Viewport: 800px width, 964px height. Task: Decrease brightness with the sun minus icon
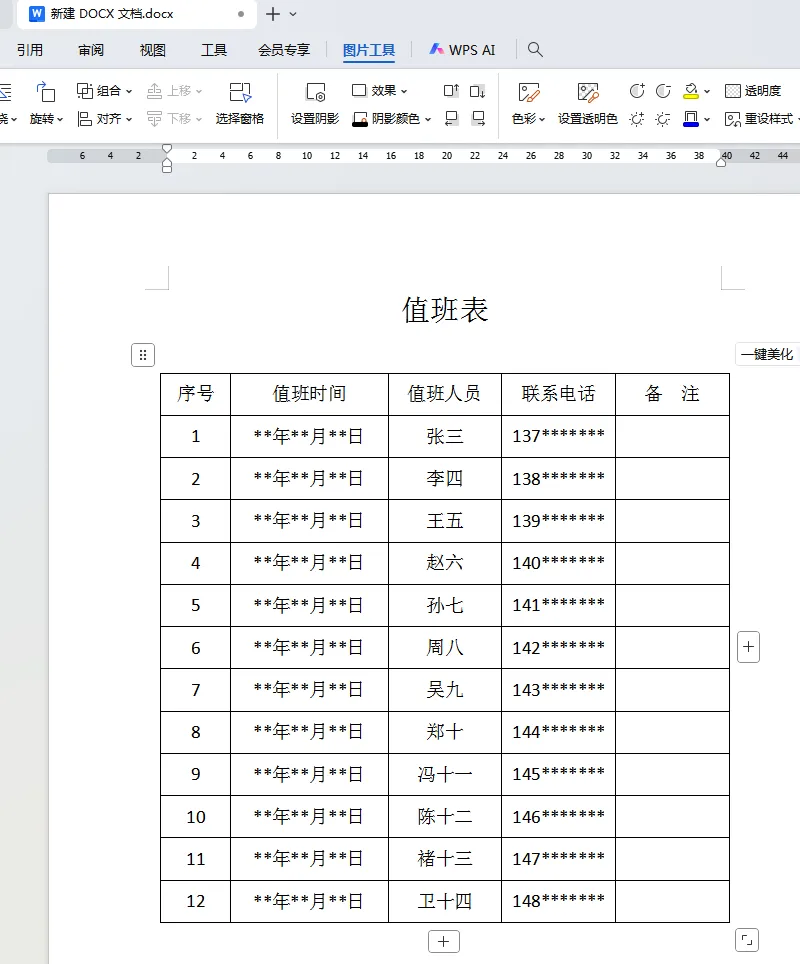click(x=663, y=119)
